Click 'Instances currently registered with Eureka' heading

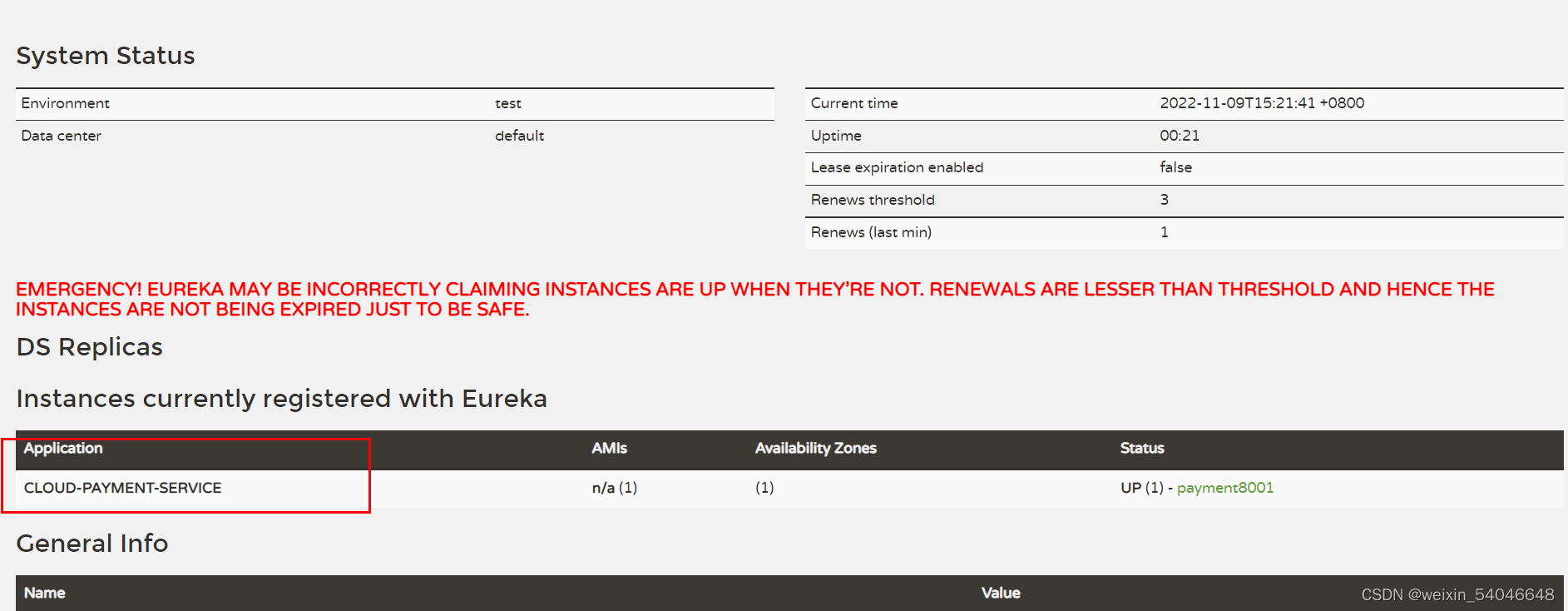[x=282, y=399]
